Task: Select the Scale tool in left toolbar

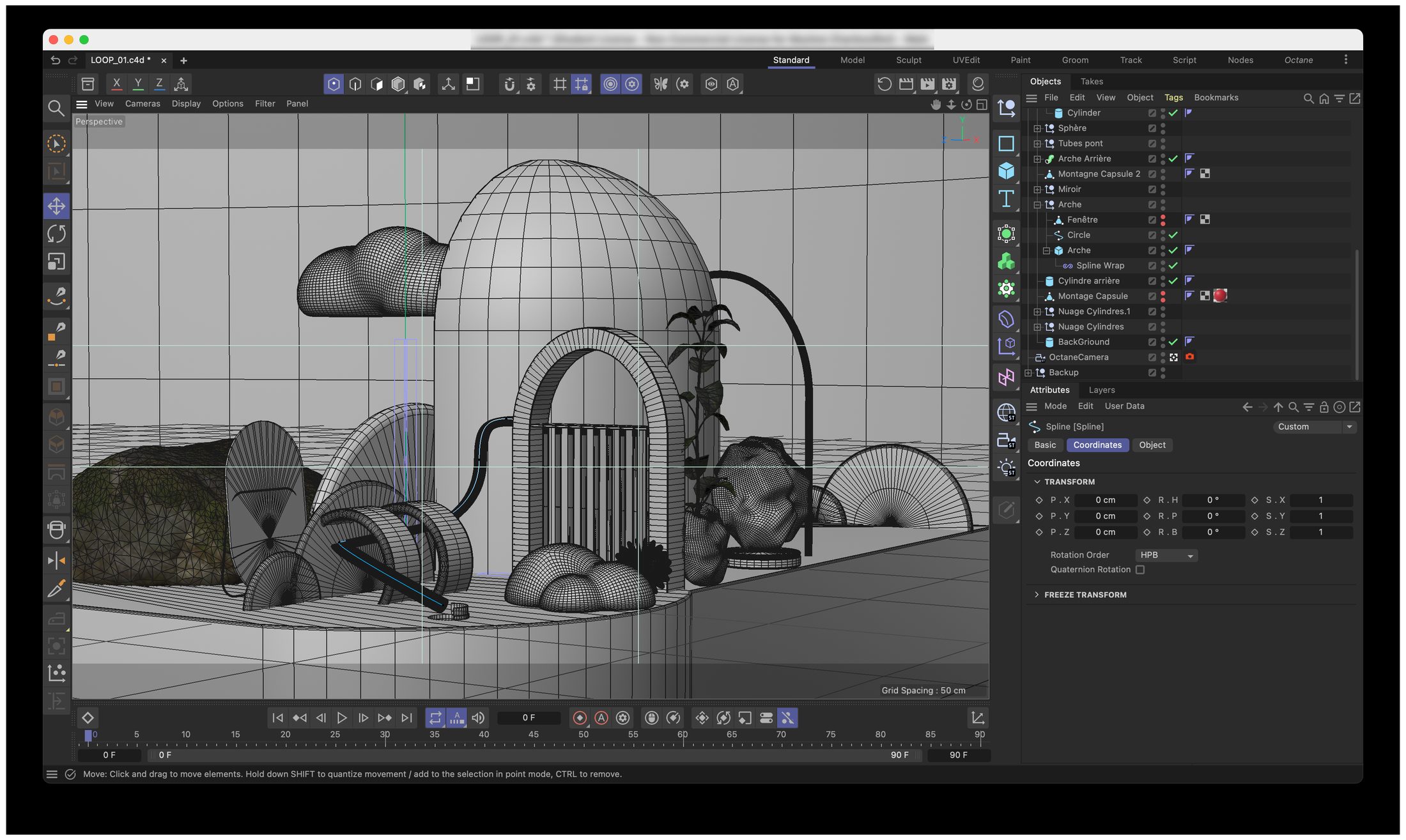Action: [56, 261]
